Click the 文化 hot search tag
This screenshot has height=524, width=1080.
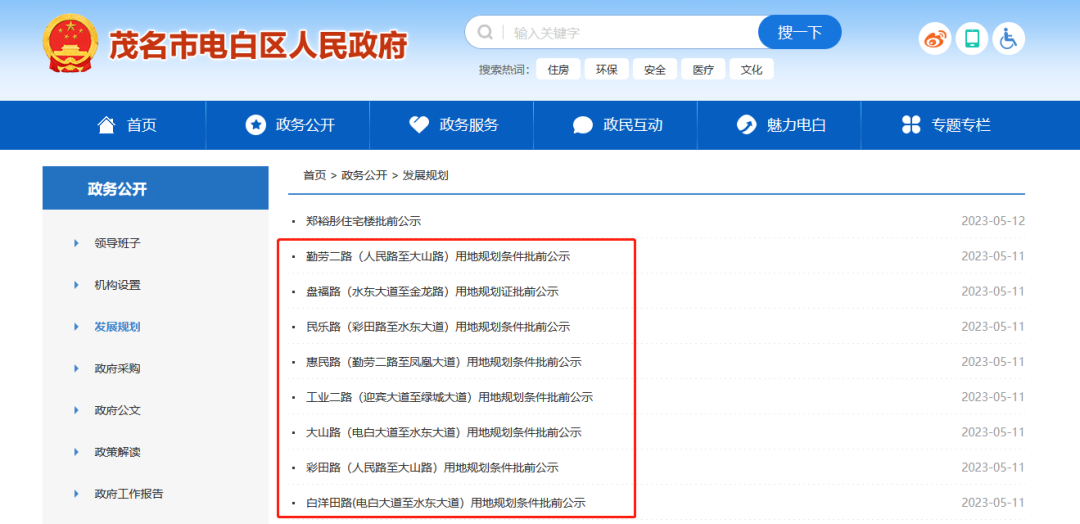751,70
